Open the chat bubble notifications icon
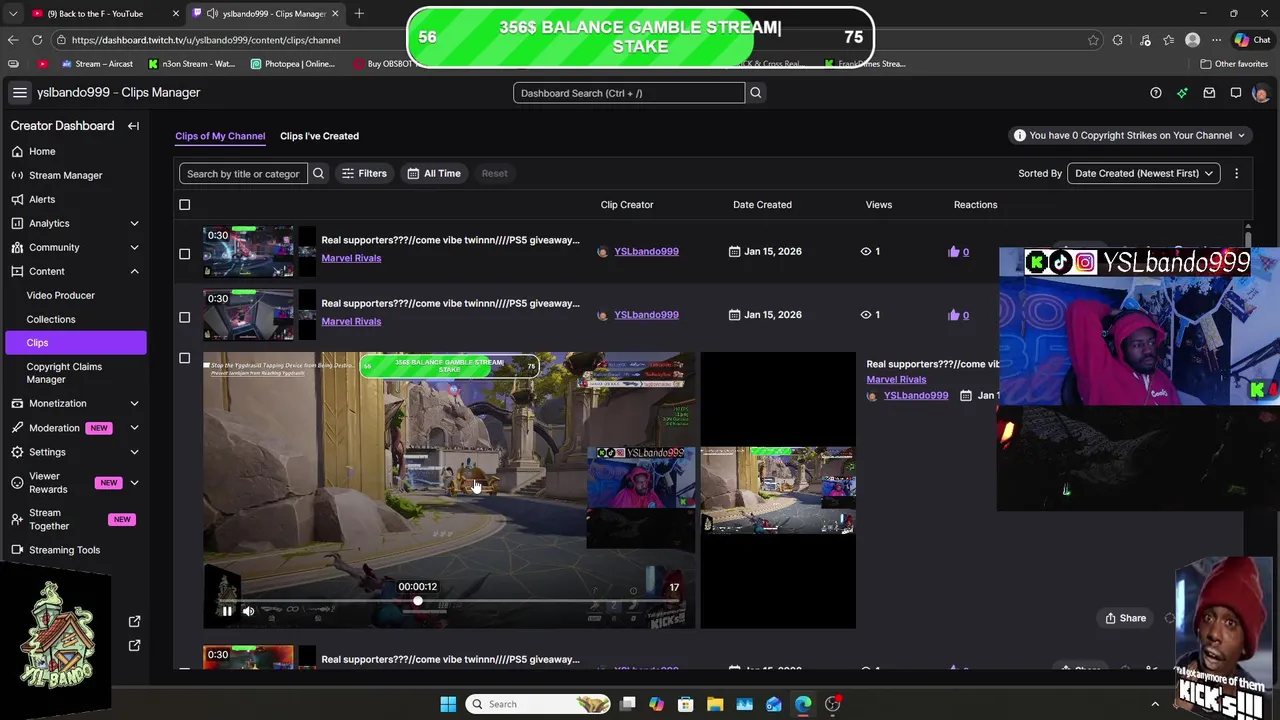The width and height of the screenshot is (1280, 720). (1236, 93)
